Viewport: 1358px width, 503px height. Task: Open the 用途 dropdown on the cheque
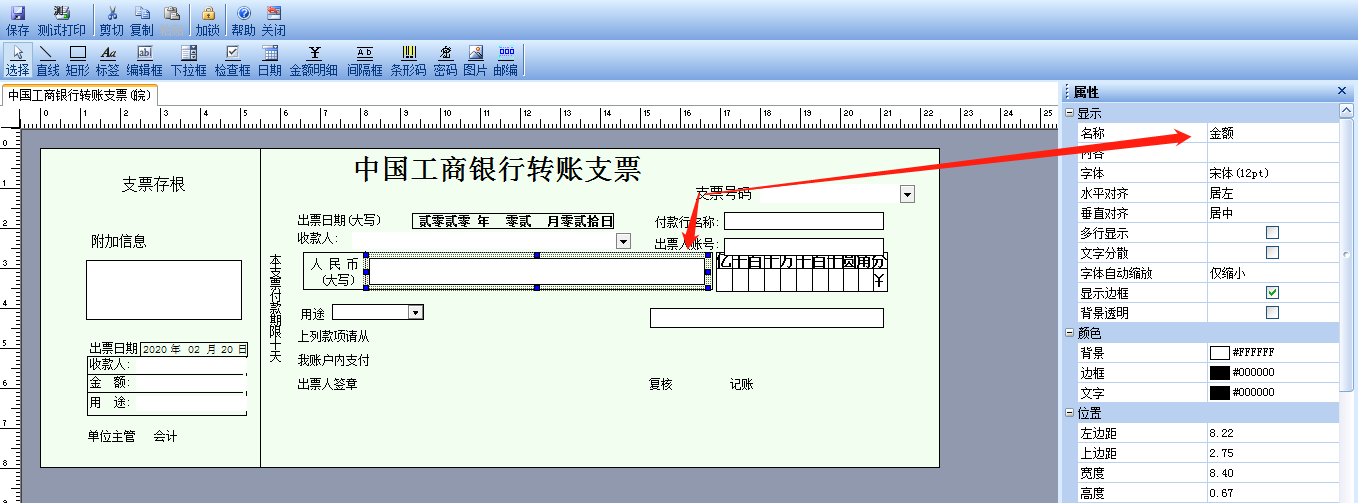coord(416,313)
